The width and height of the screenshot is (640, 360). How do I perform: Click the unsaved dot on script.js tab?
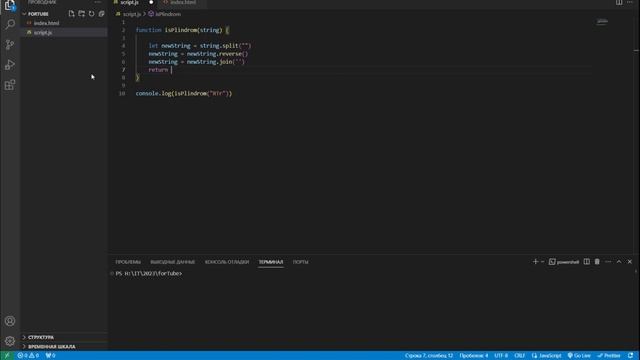tap(151, 2)
